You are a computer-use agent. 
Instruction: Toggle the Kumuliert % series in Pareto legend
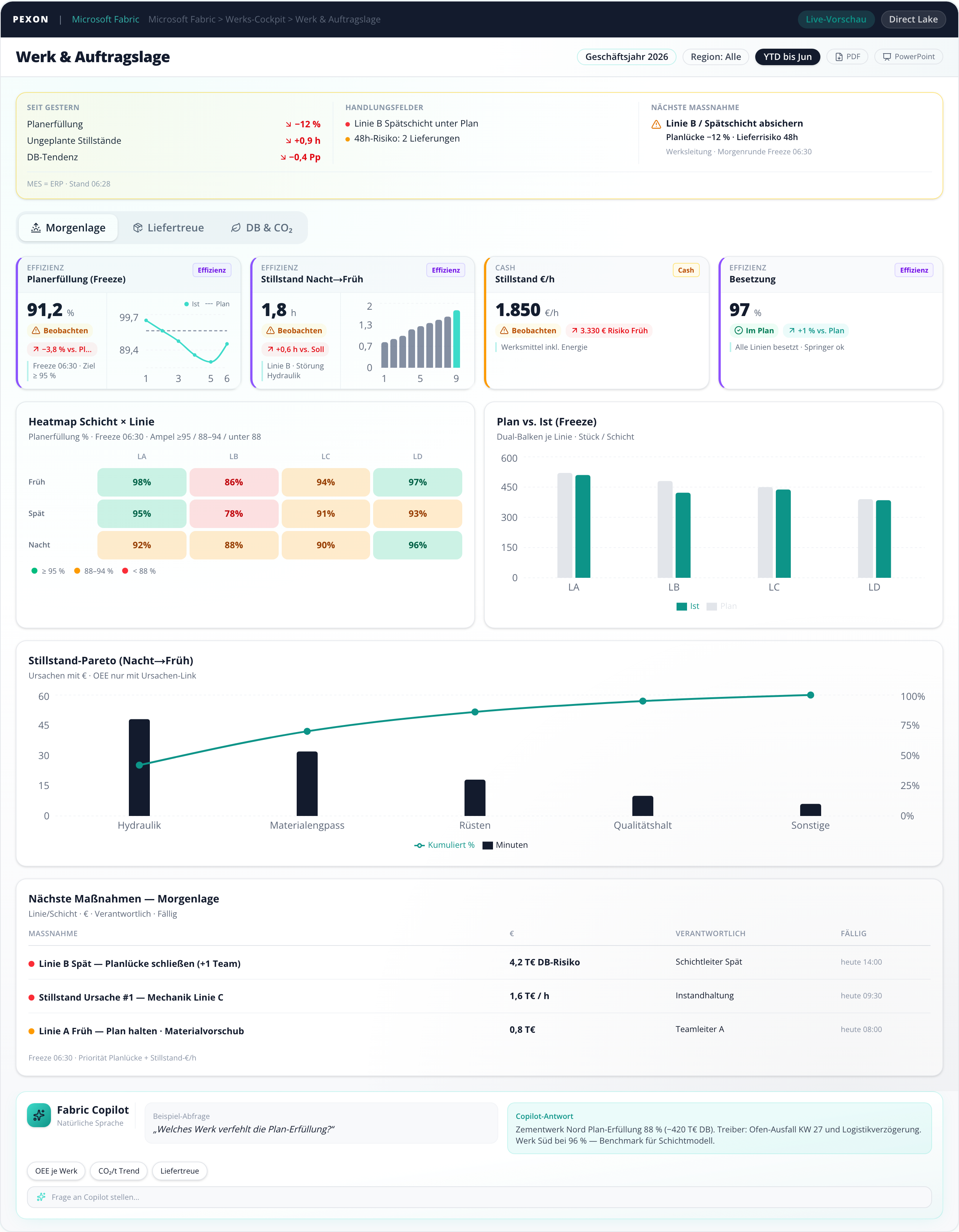click(444, 845)
